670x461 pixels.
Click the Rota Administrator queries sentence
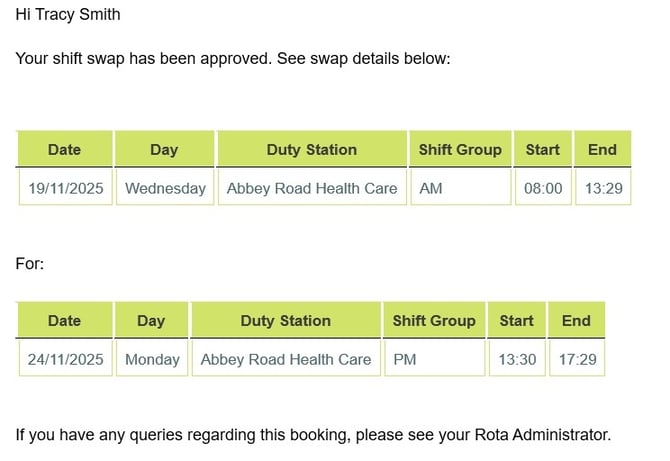point(312,434)
